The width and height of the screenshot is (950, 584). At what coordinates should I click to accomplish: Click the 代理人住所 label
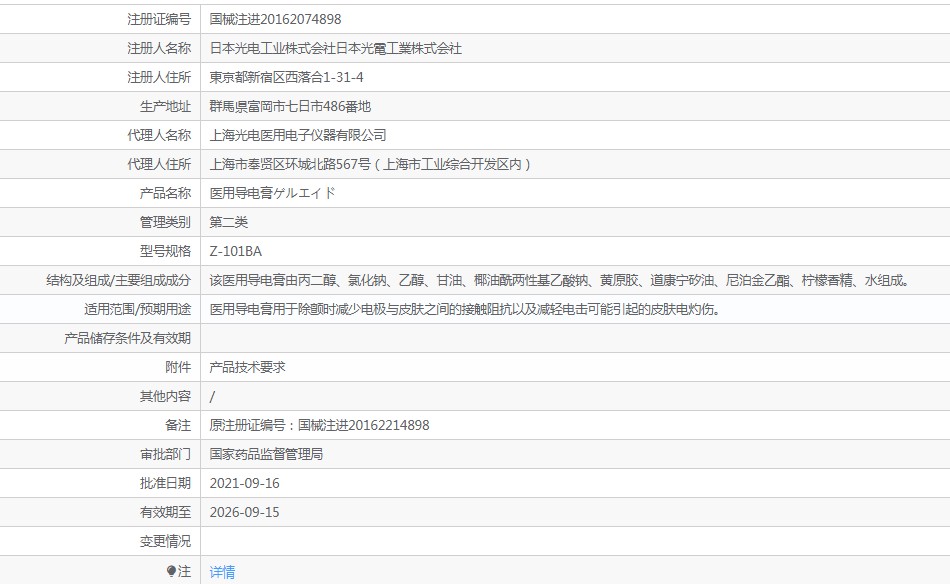tap(159, 164)
